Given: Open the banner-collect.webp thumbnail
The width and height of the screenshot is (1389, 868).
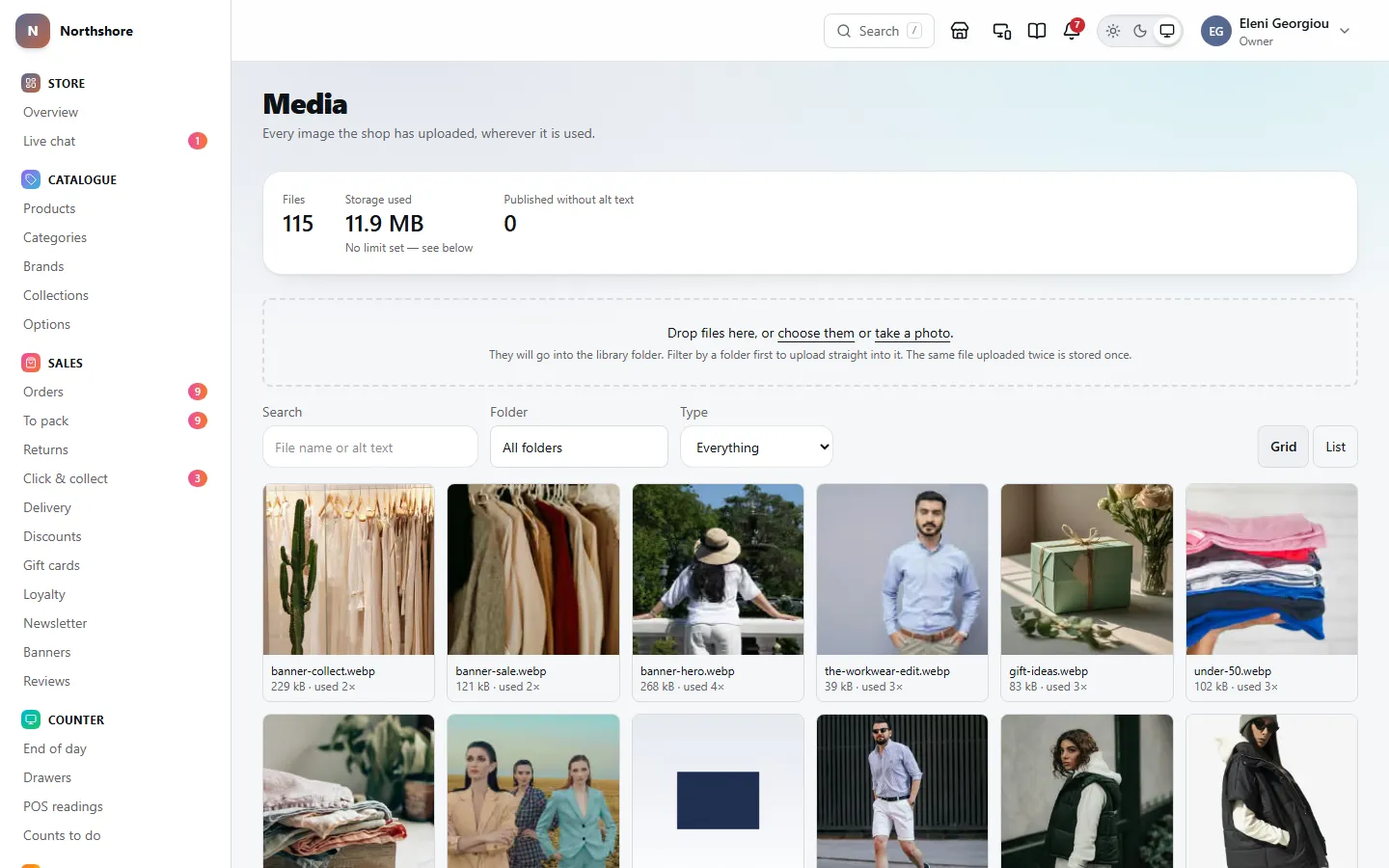Looking at the screenshot, I should click(348, 570).
